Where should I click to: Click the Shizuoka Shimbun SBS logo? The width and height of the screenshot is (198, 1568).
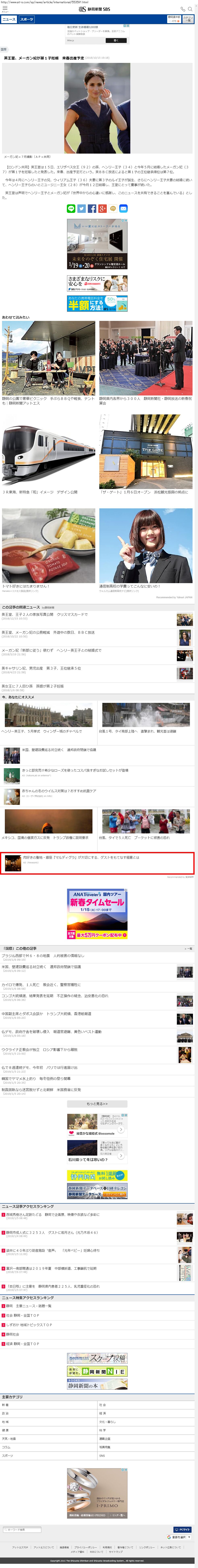pos(95,9)
